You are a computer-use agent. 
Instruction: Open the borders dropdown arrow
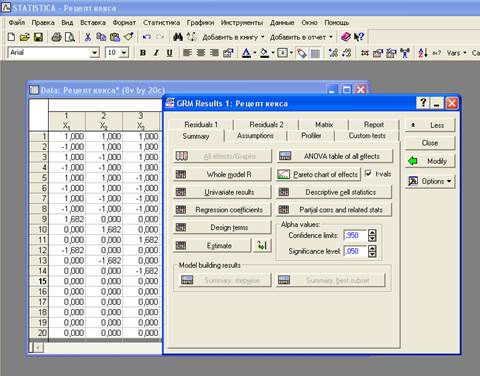pos(291,53)
